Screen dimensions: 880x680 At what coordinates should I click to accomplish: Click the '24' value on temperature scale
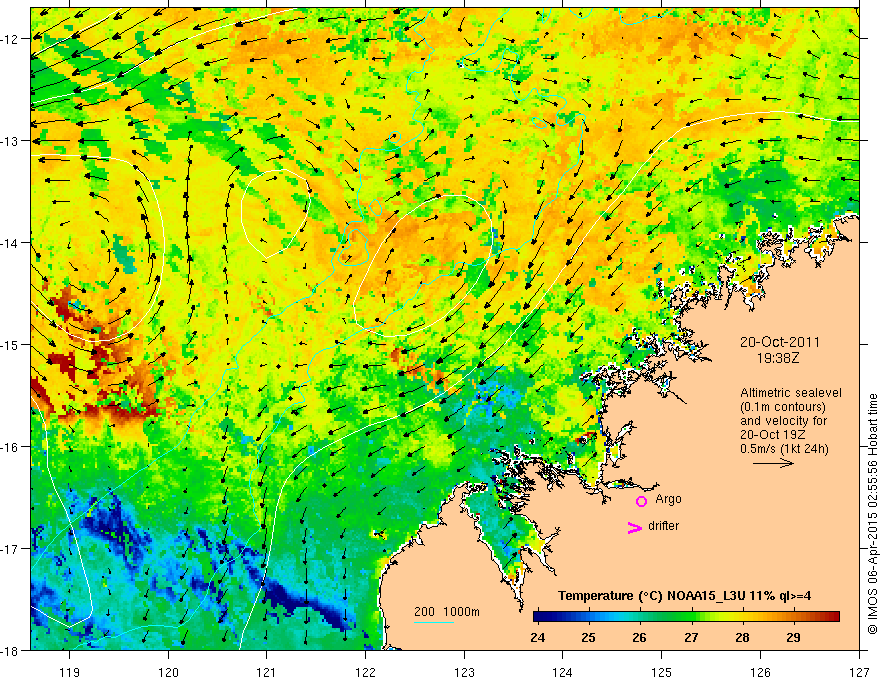tap(537, 638)
